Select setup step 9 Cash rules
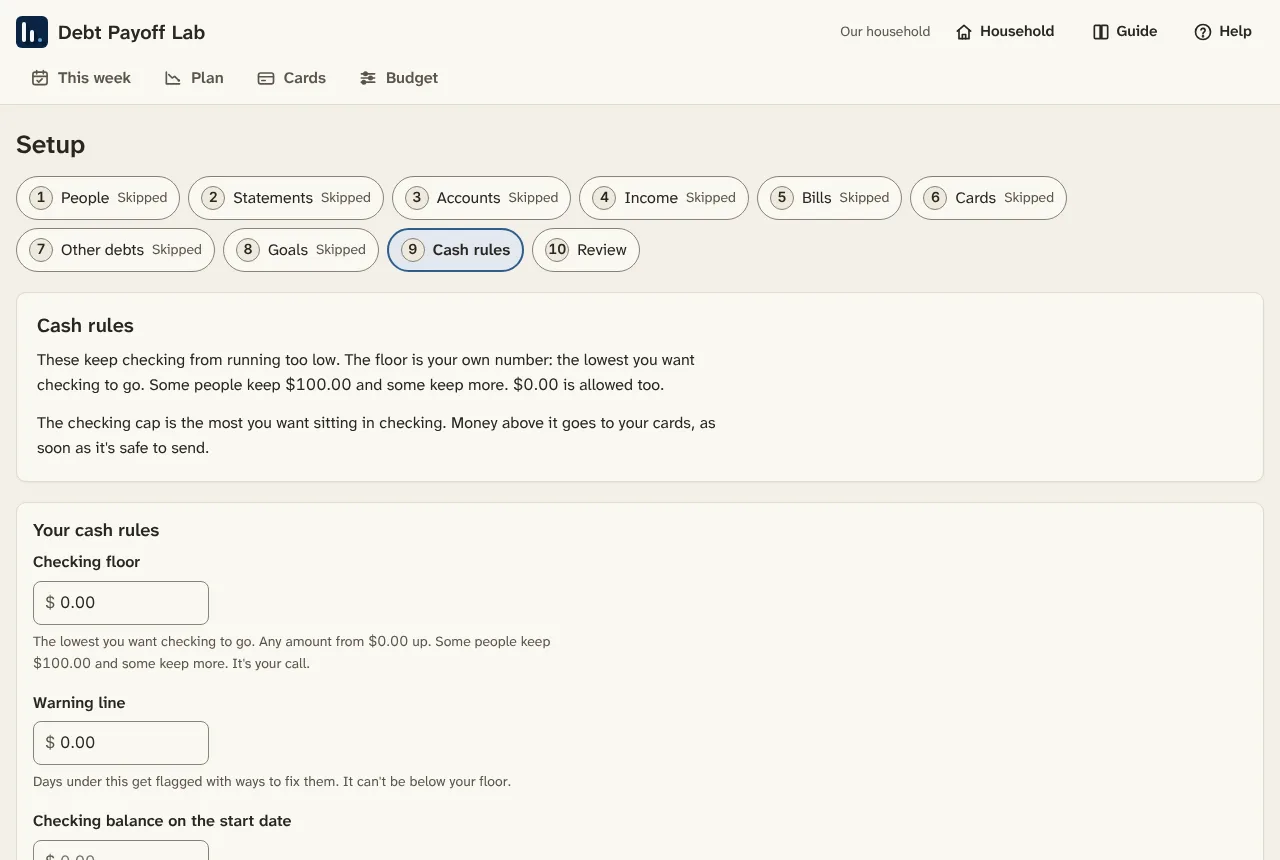 pos(455,250)
